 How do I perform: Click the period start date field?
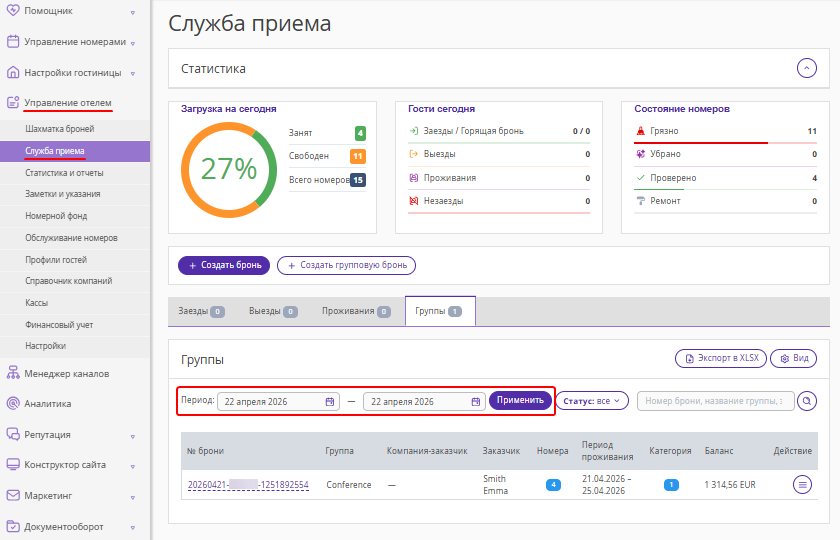(278, 402)
